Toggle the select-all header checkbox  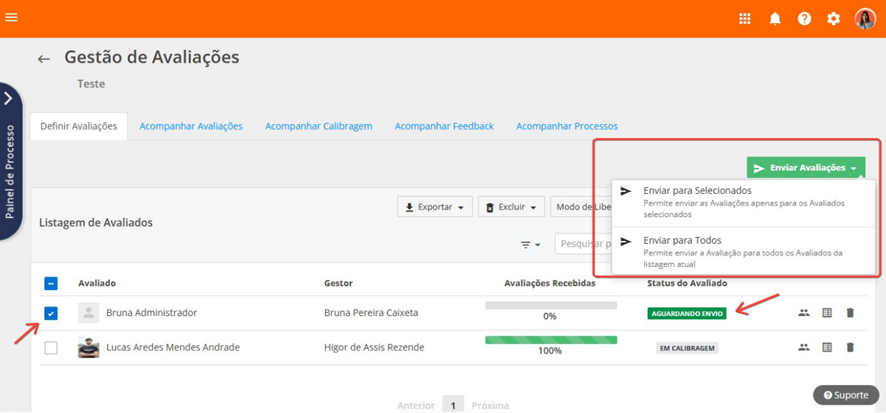point(51,283)
